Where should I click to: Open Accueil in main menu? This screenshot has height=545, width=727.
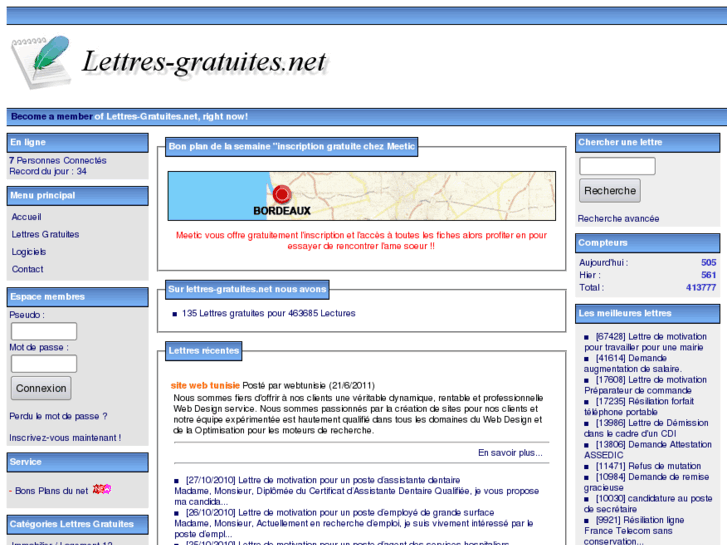tap(26, 217)
